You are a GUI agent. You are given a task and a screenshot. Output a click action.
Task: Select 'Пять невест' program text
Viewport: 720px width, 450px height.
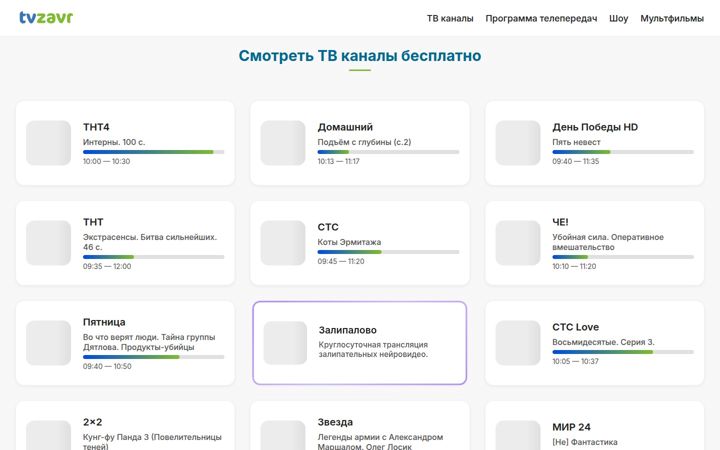click(x=576, y=142)
